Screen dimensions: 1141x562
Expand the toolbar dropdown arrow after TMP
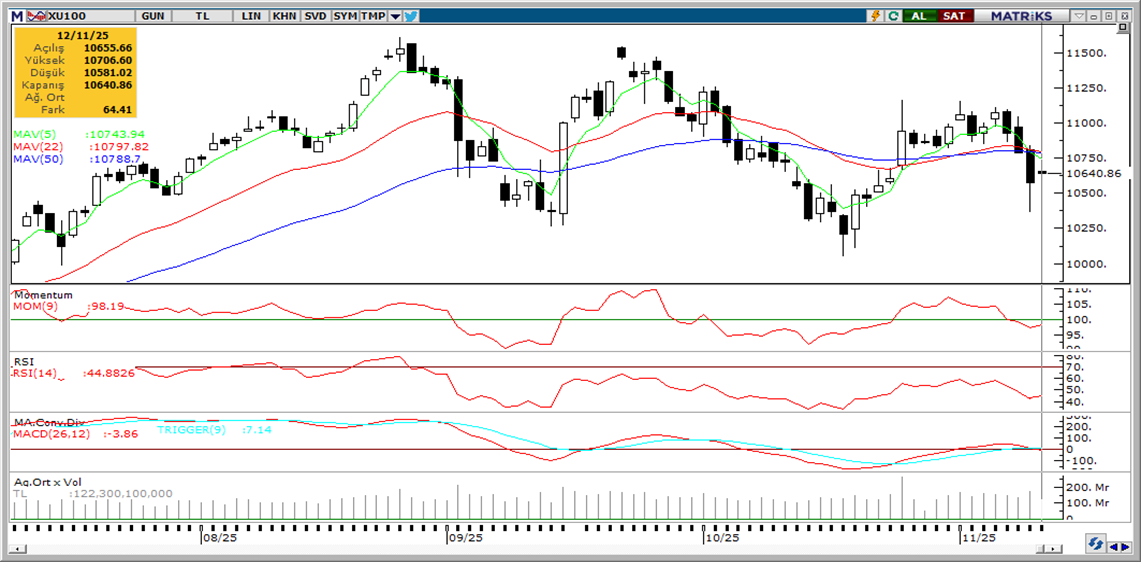[396, 16]
